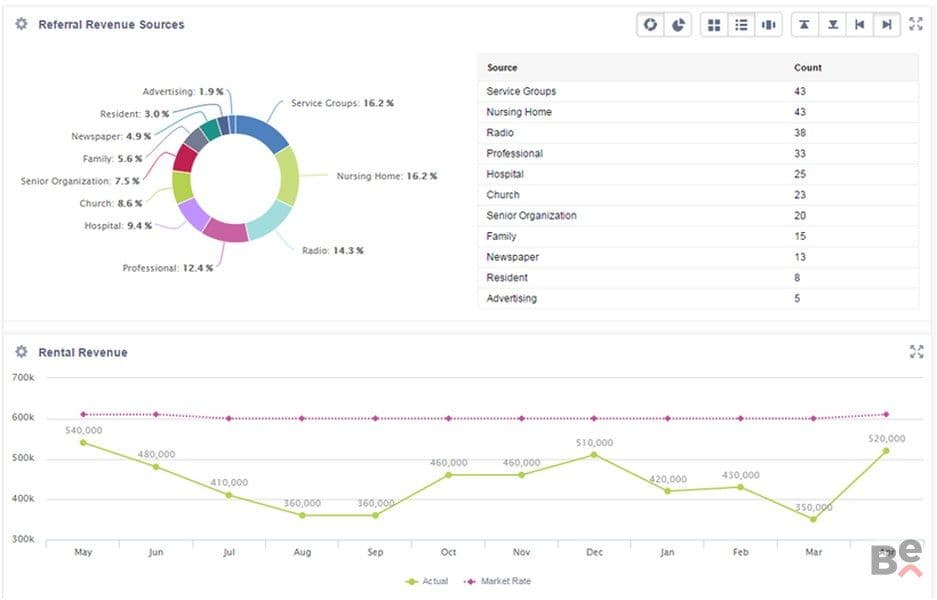The height and width of the screenshot is (600, 937).
Task: Click the Newspaper table row
Action: [698, 257]
